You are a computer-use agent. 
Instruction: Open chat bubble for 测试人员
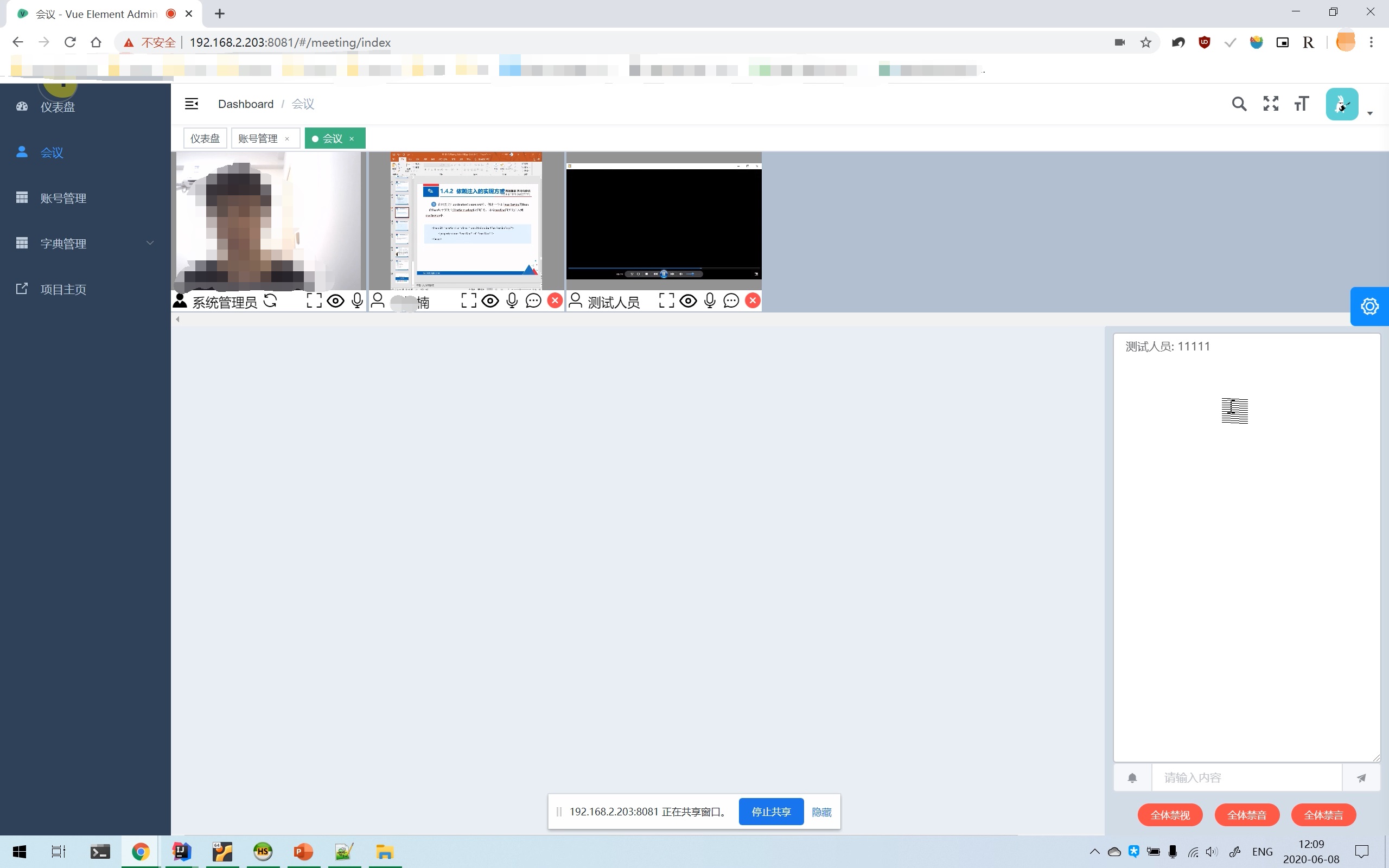pos(731,301)
